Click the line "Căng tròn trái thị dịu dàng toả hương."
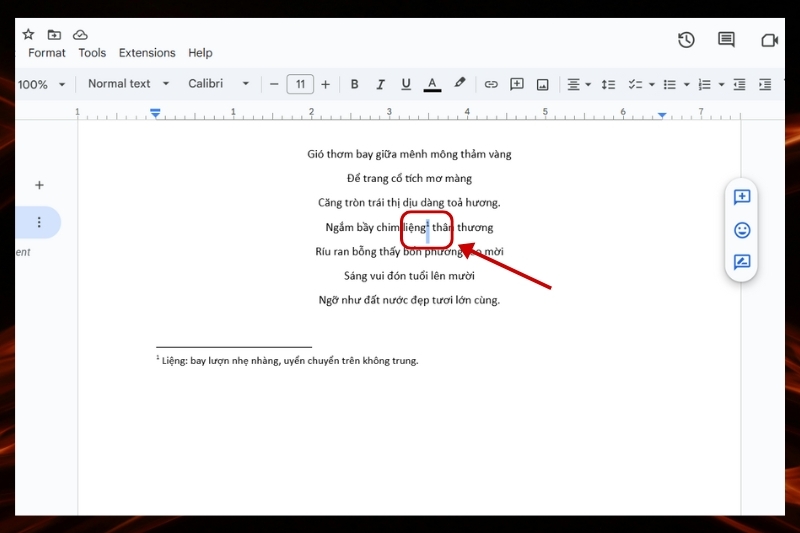Screen dimensions: 800x533 click(409, 202)
